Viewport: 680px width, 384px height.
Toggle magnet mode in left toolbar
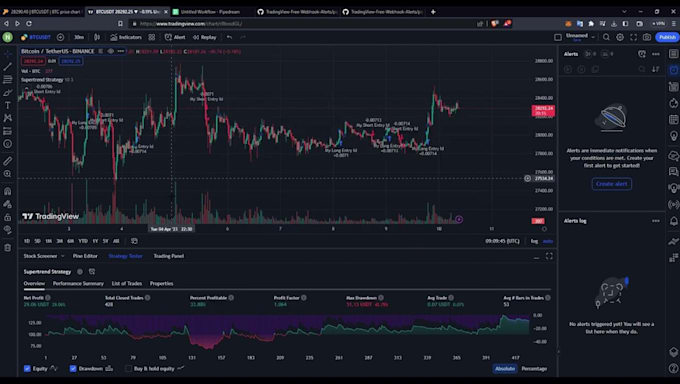coord(7,191)
